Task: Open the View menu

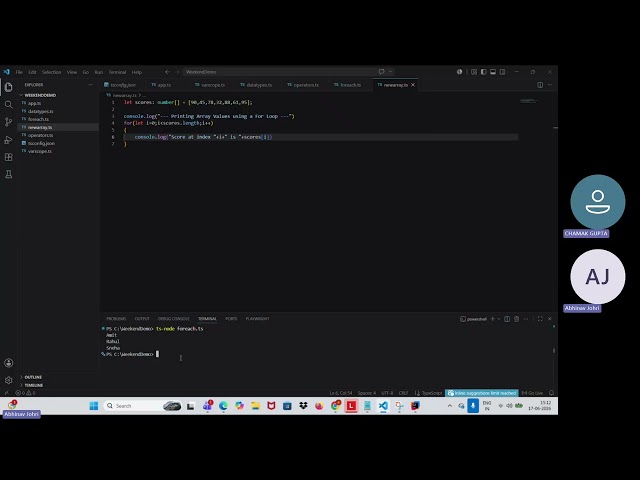Action: 72,72
